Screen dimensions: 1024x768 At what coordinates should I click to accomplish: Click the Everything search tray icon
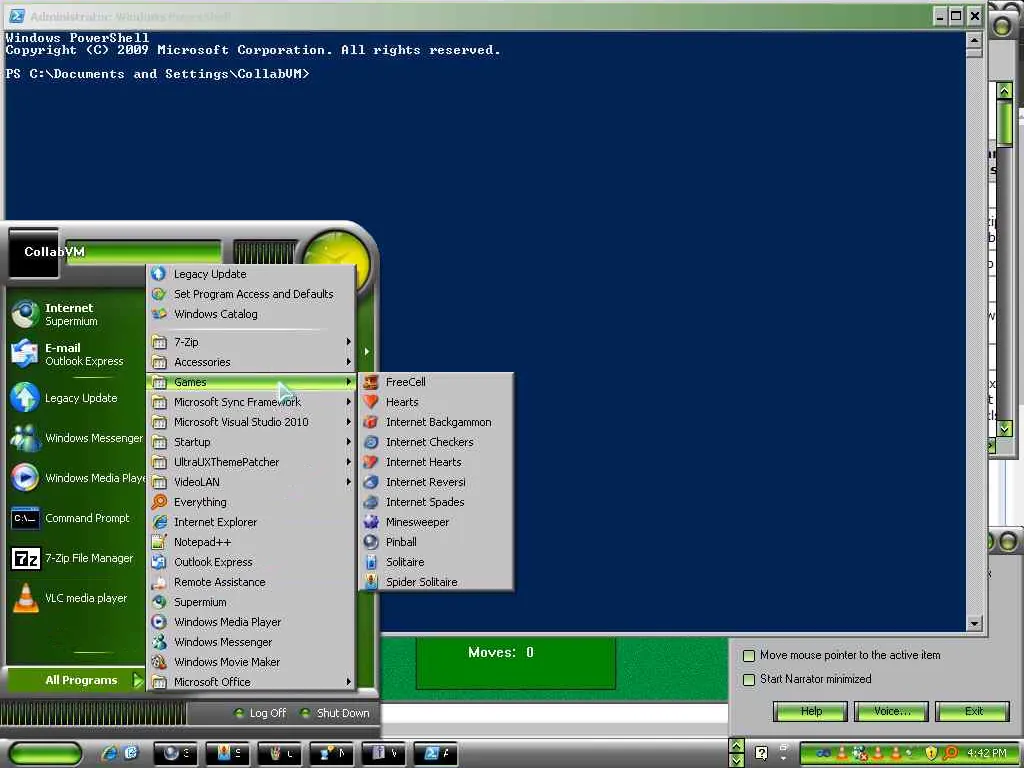(x=950, y=754)
